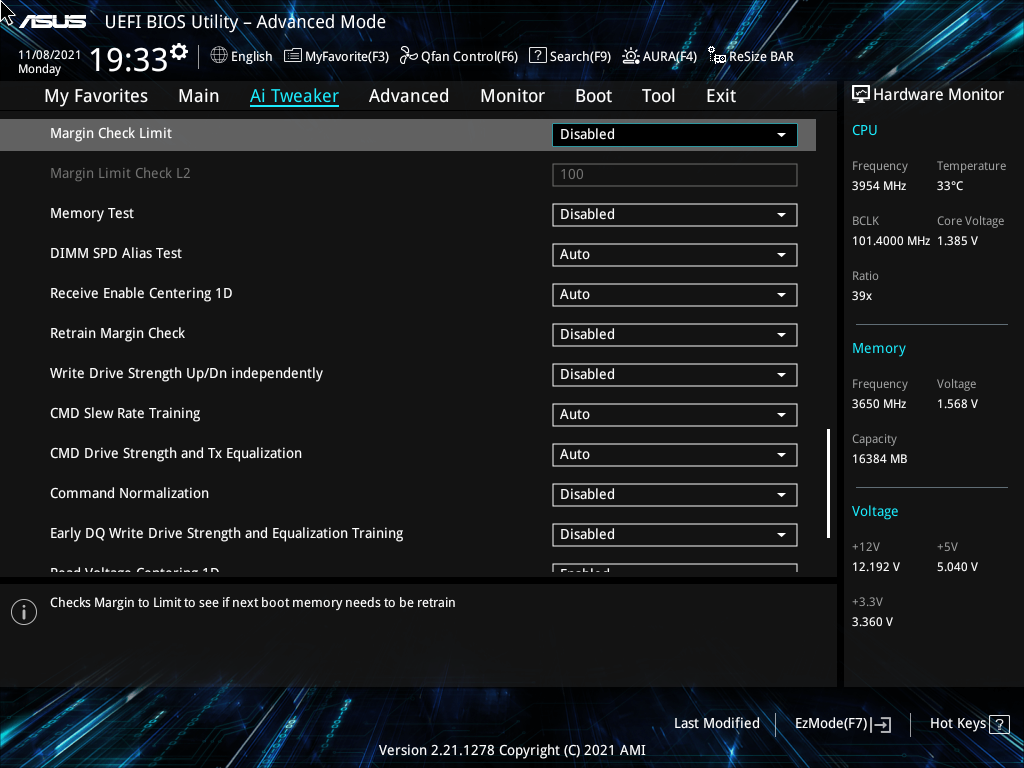1024x768 pixels.
Task: Open MyFavorite(F3) list icon
Action: click(x=293, y=56)
